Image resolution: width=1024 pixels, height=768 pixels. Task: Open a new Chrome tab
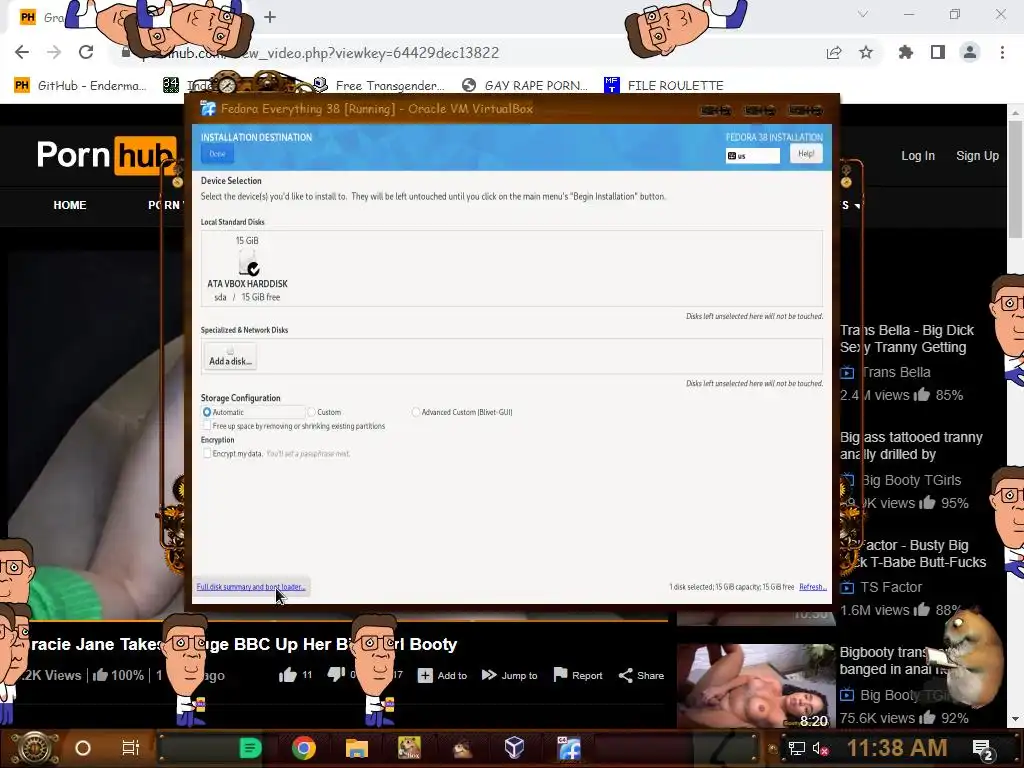[270, 17]
